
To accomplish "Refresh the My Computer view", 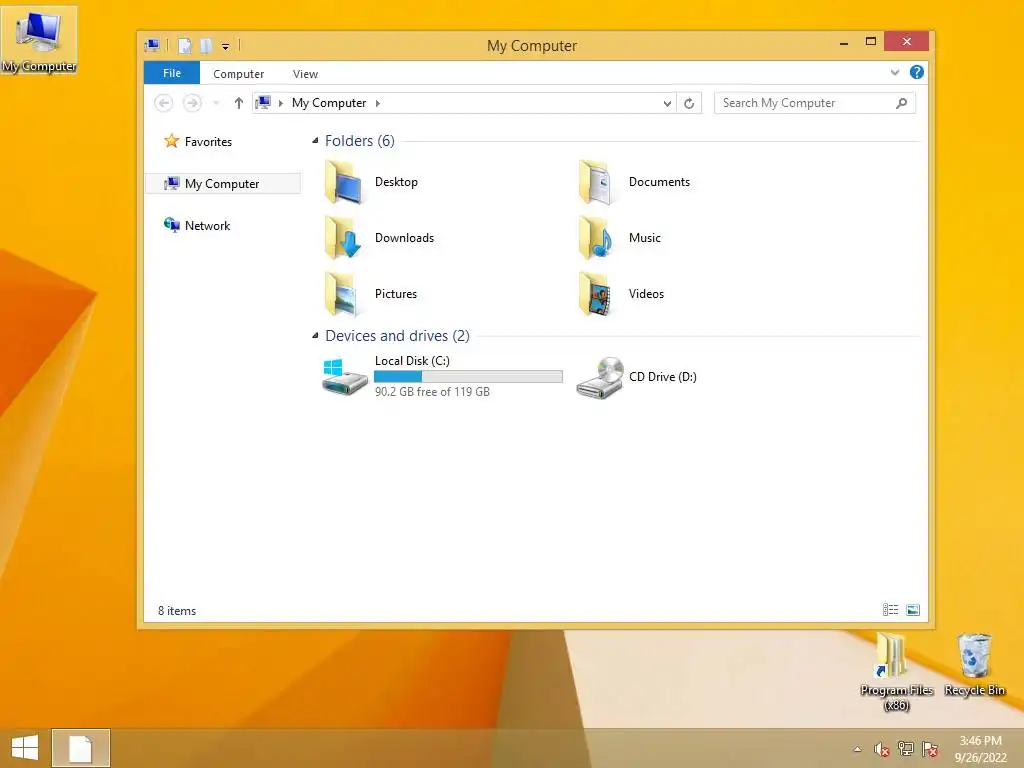I will (x=689, y=103).
